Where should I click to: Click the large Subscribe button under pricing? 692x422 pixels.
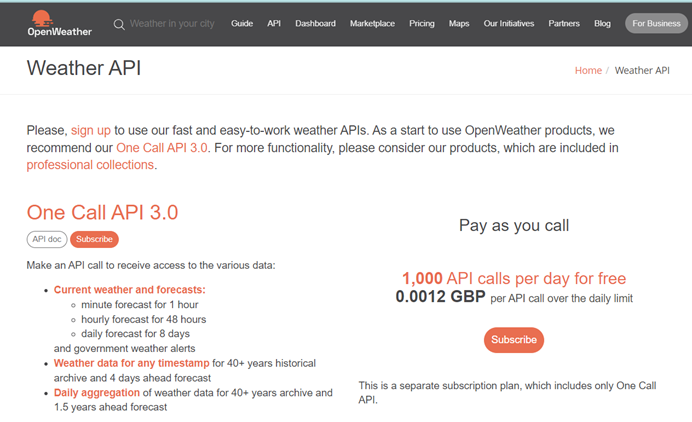(514, 340)
